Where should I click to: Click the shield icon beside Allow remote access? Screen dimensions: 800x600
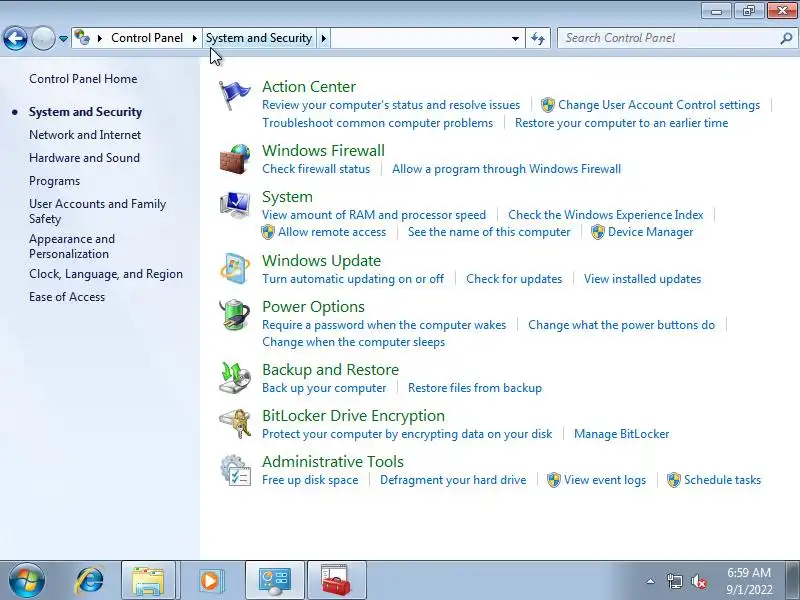click(x=268, y=232)
